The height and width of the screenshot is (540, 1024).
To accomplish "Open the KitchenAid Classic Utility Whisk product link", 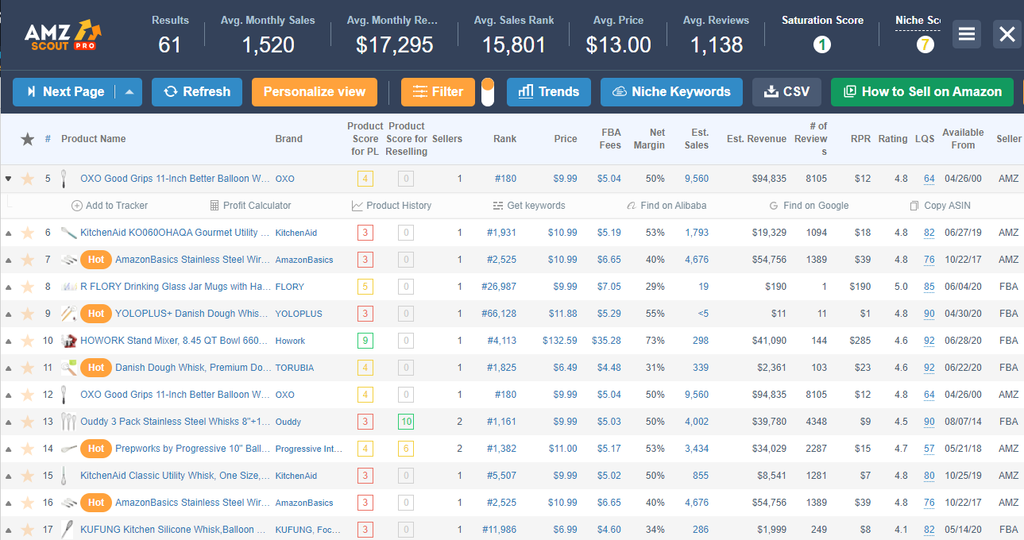I will [173, 476].
